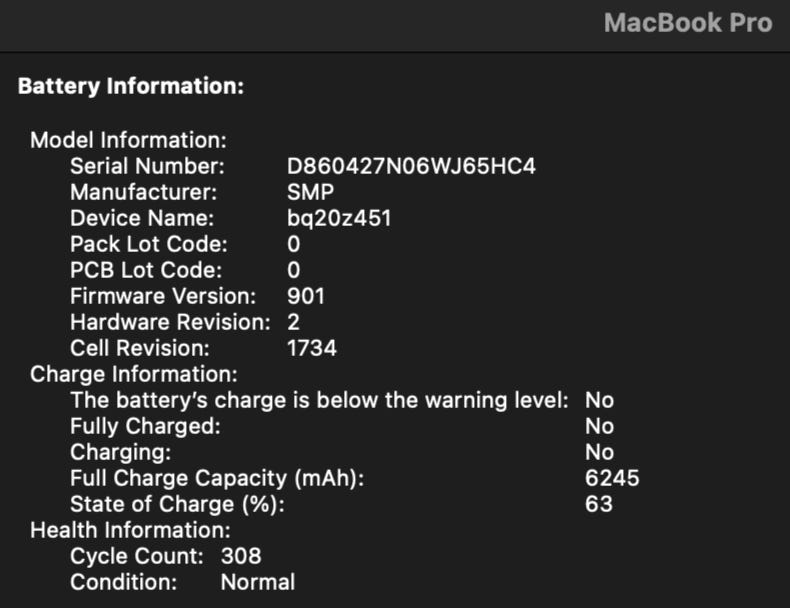
Task: Select Firmware Version value 901
Action: coord(305,296)
